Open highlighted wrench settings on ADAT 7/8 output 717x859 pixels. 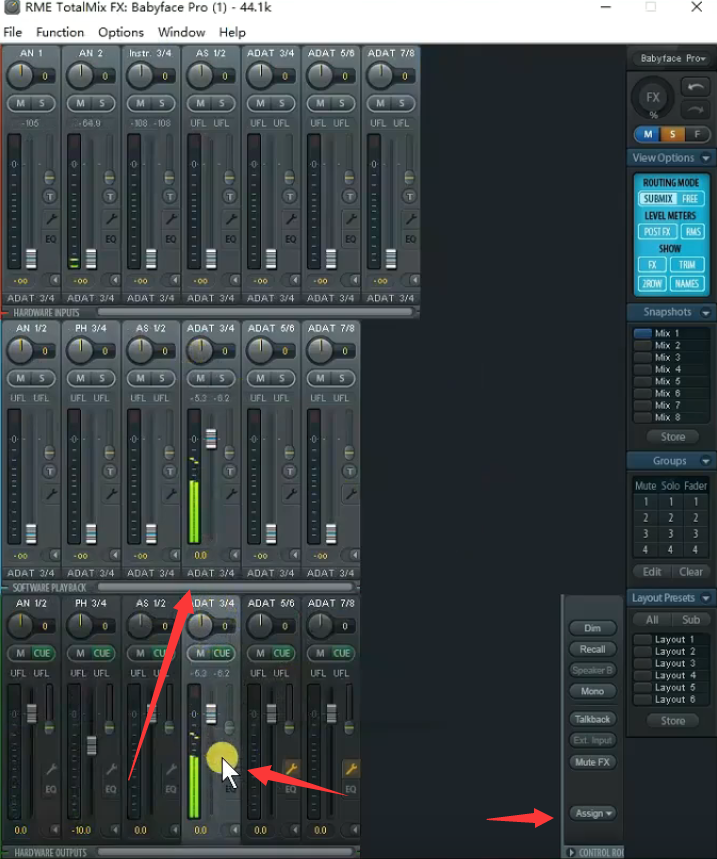tap(351, 768)
